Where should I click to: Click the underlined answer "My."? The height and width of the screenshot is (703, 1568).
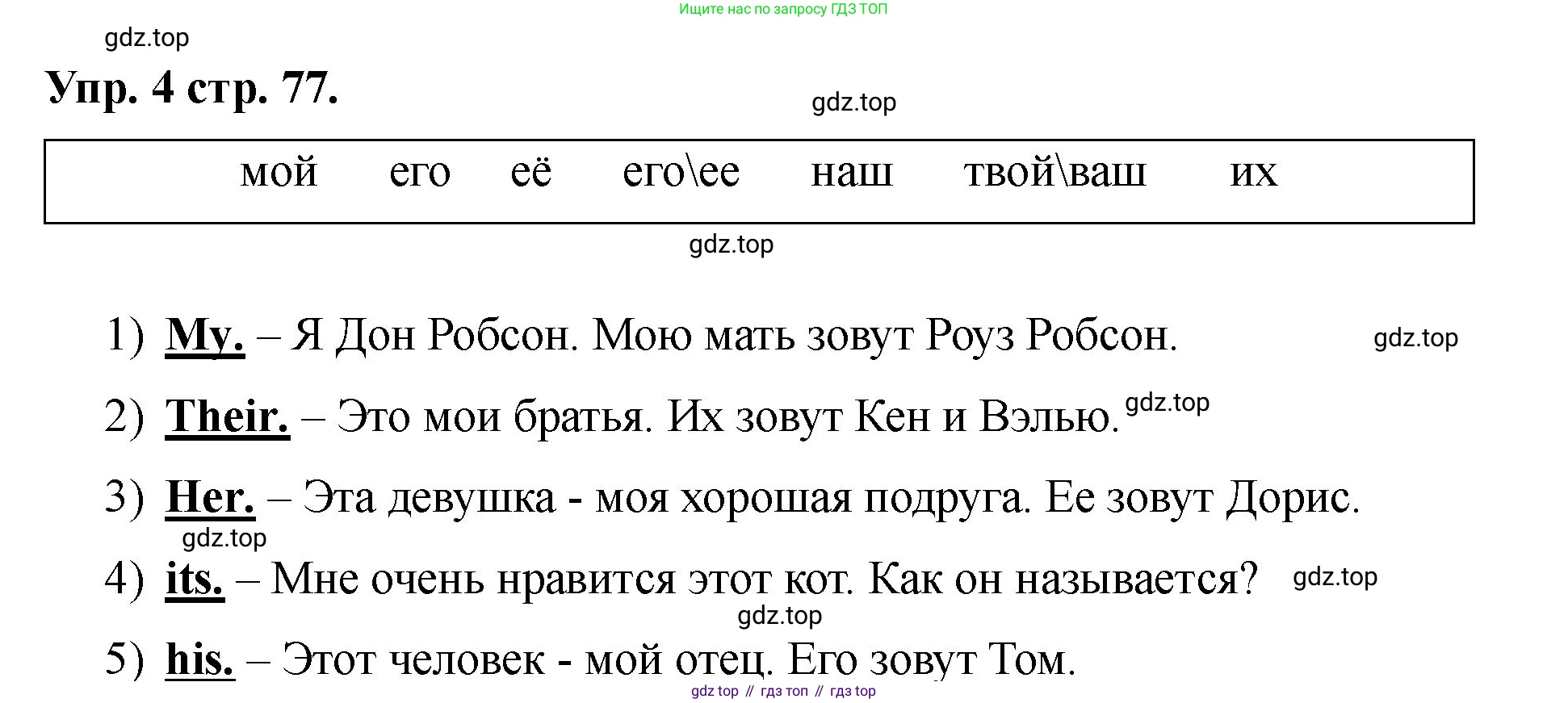pyautogui.click(x=204, y=335)
